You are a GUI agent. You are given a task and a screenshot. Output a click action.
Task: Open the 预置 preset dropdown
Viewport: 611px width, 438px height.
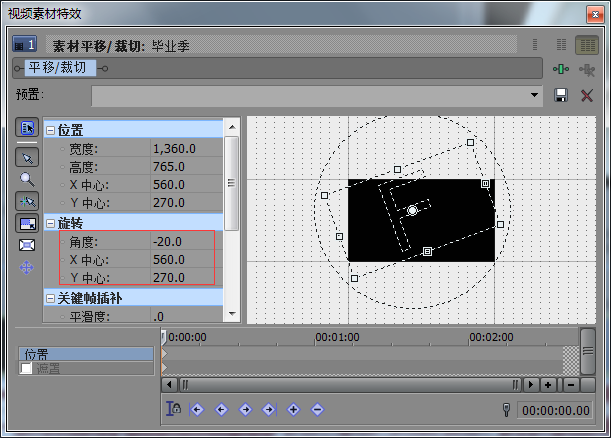click(535, 95)
